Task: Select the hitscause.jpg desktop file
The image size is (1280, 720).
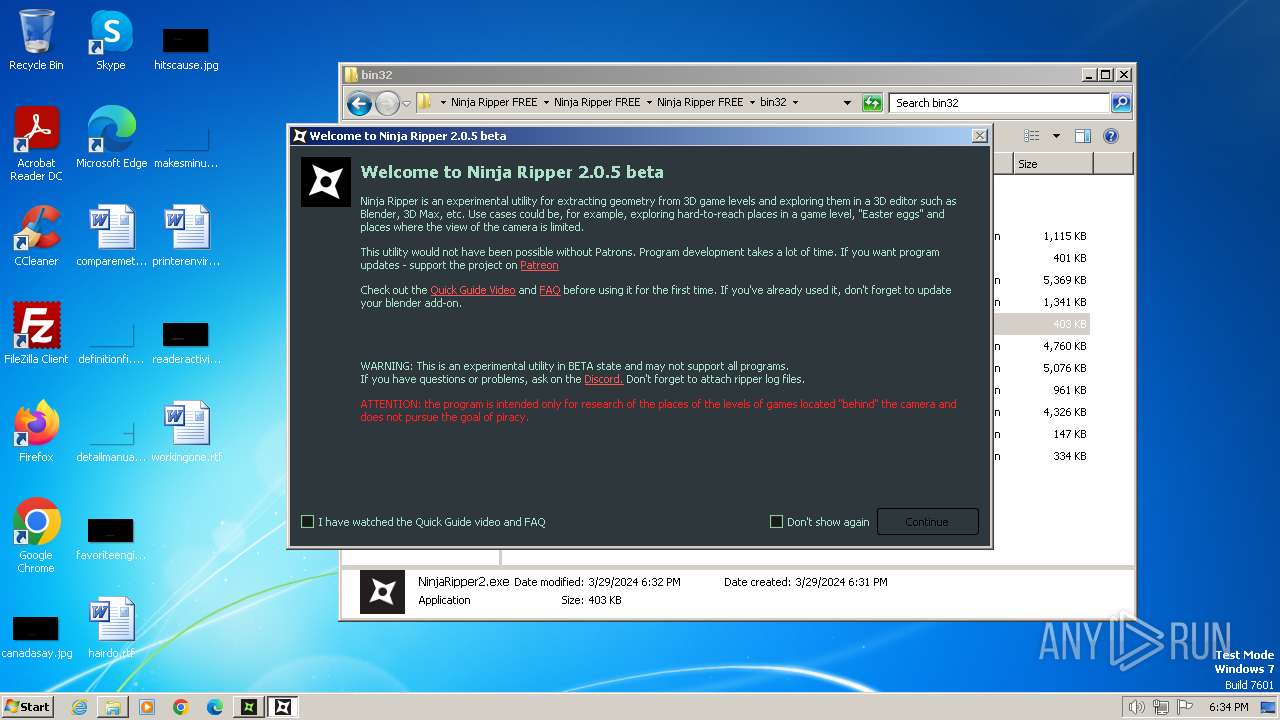Action: click(x=186, y=48)
